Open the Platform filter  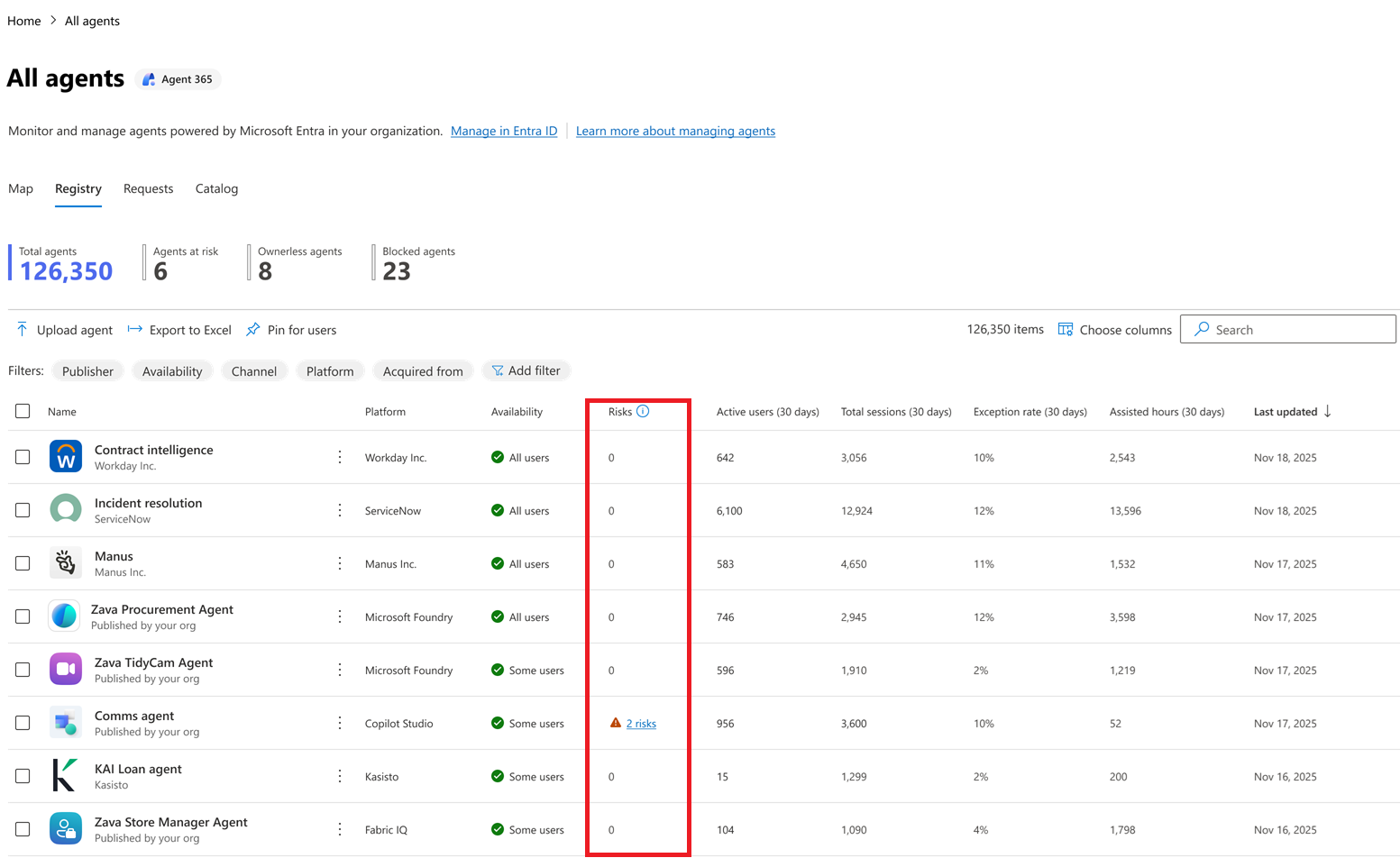click(330, 371)
